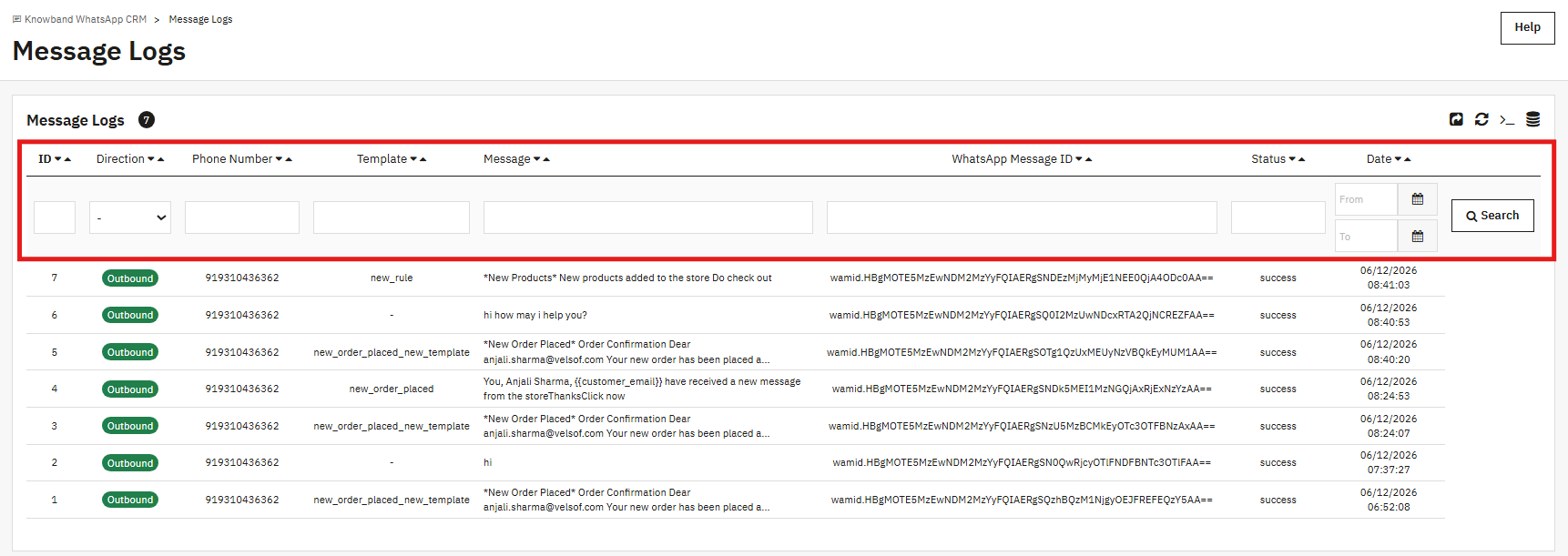
Task: Click the Message Logs breadcrumb
Action: (x=200, y=19)
